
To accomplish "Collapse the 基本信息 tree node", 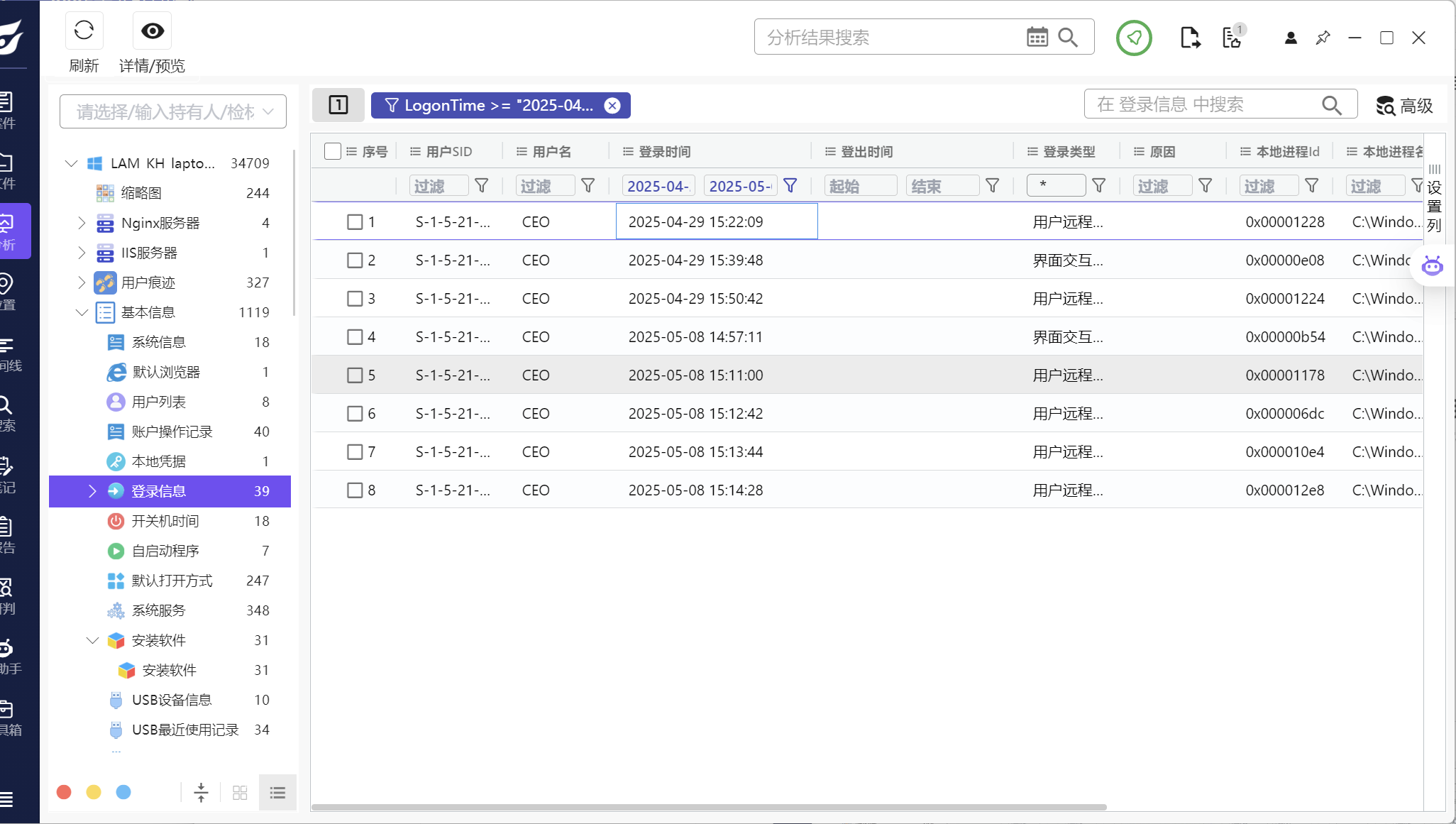I will (82, 312).
